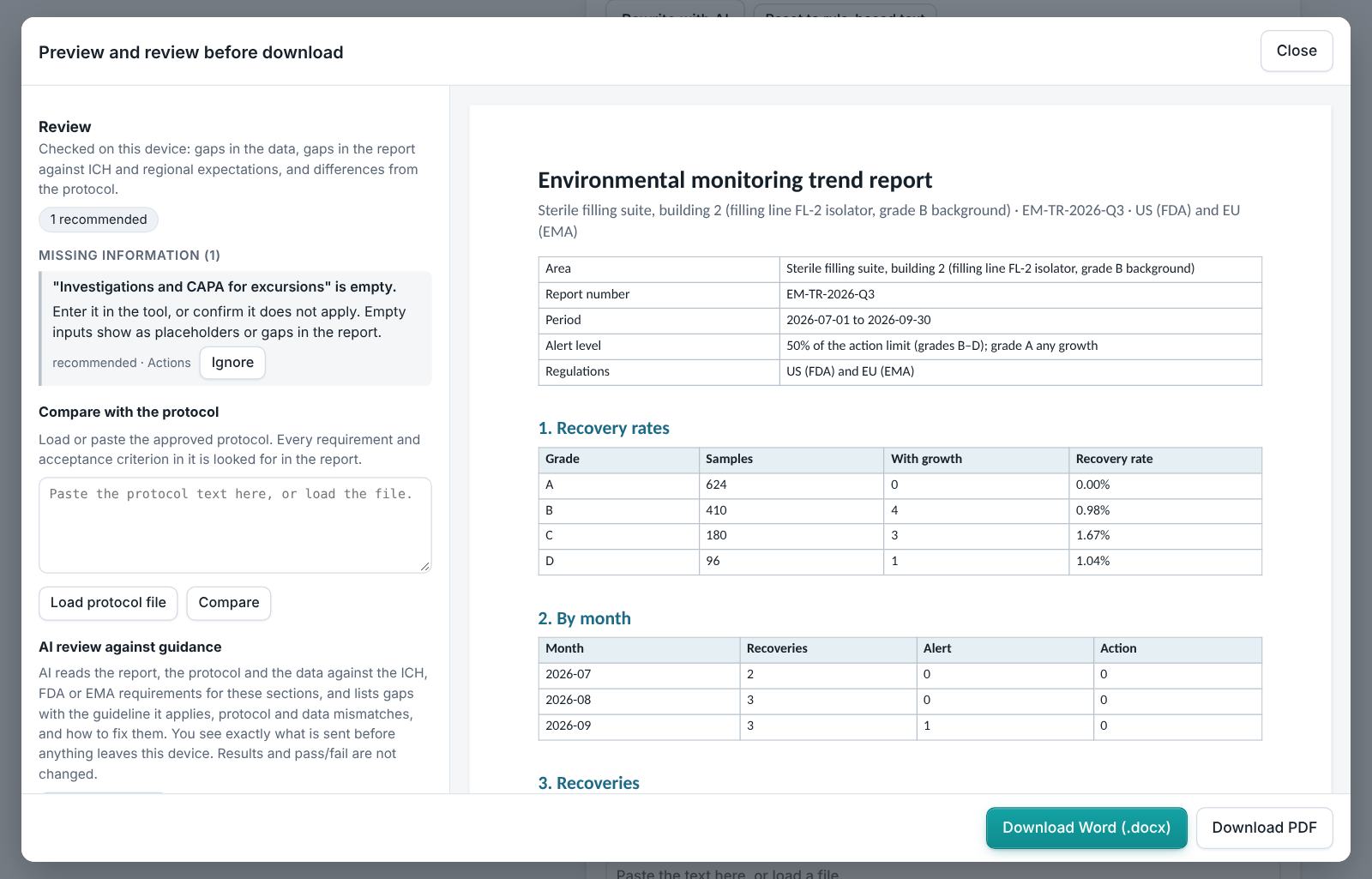
Task: Select the "MISSING INFORMATION (1)" label
Action: (129, 256)
